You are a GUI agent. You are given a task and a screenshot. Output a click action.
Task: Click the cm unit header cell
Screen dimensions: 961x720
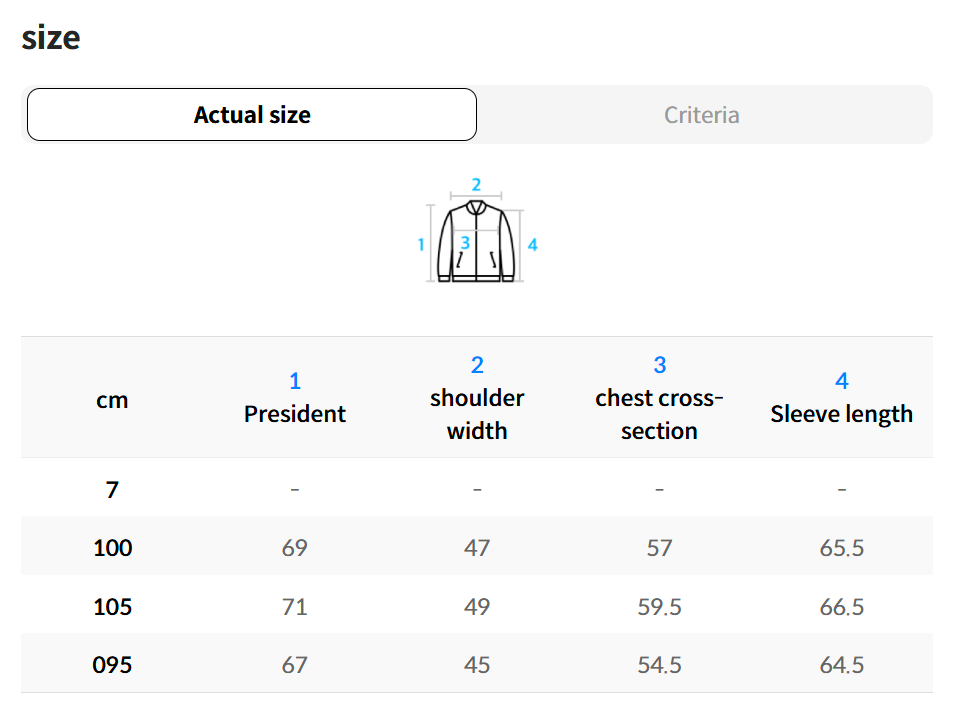(112, 400)
